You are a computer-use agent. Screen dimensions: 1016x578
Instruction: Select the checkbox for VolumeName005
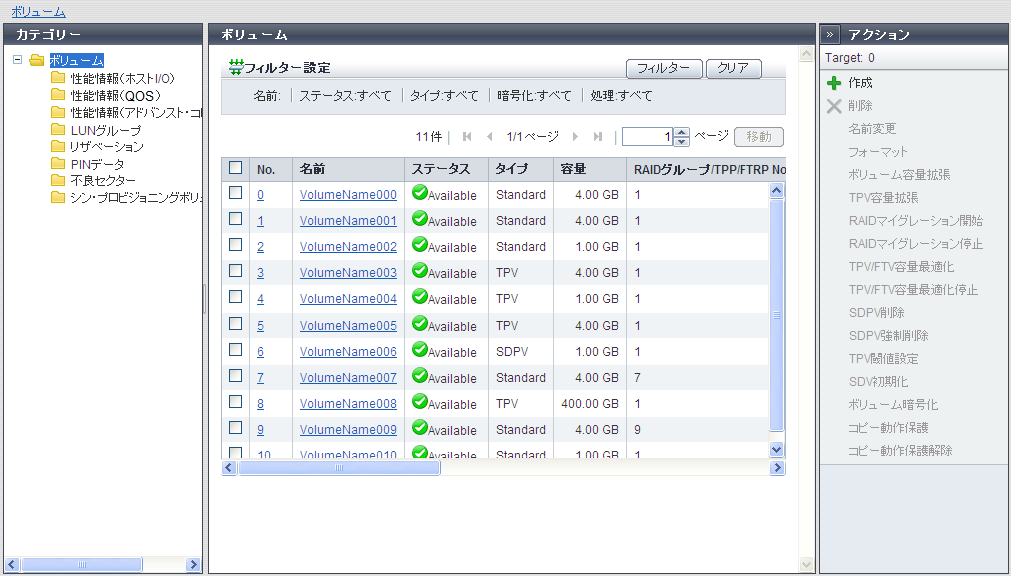click(x=236, y=324)
